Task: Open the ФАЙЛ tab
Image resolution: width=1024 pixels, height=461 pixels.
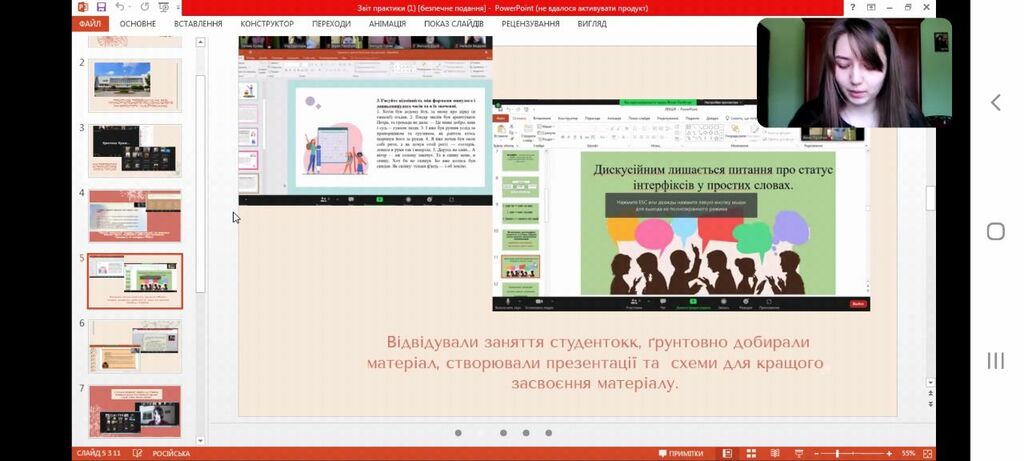Action: (x=90, y=24)
